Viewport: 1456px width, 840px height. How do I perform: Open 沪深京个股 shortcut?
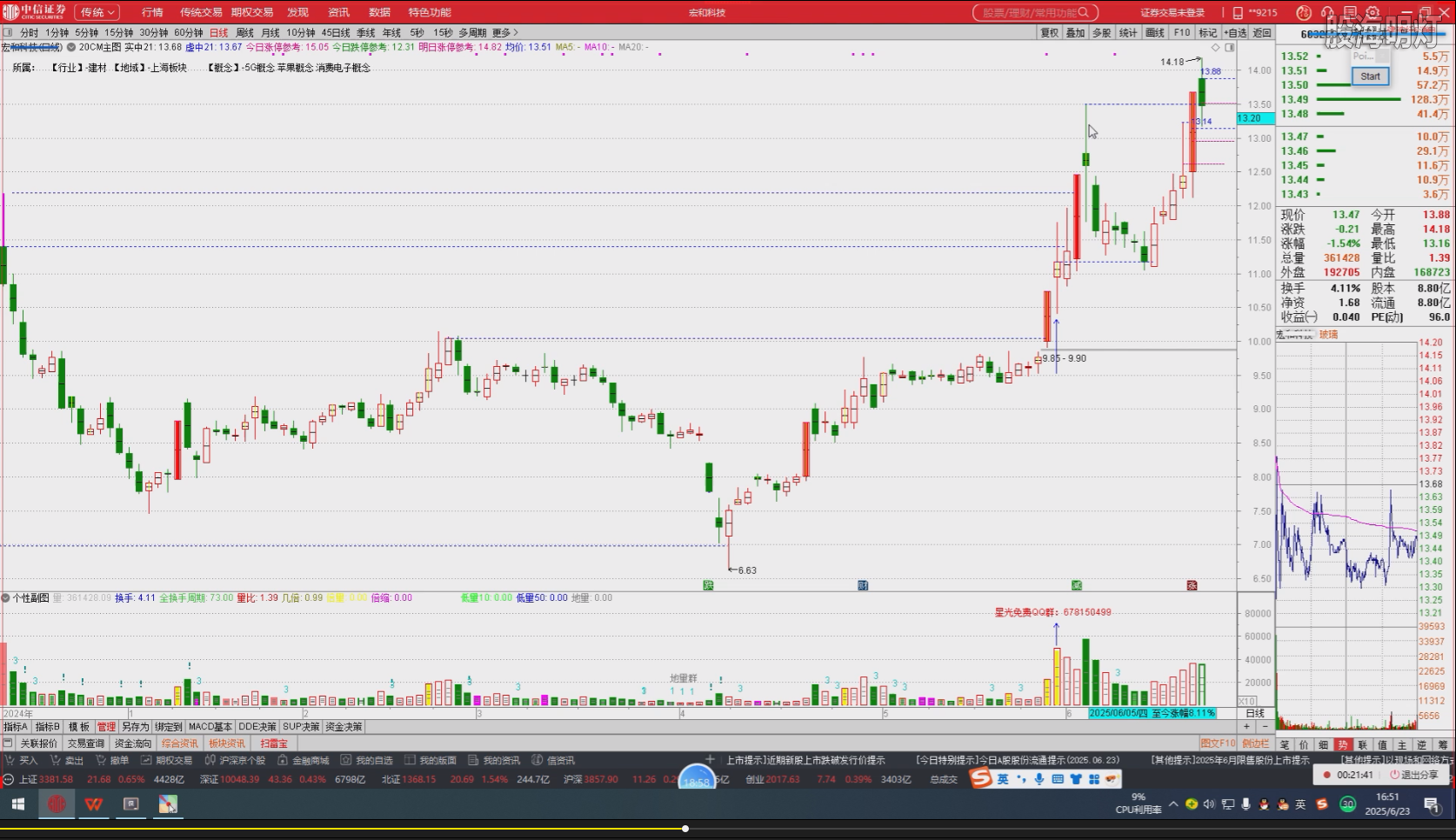[x=234, y=761]
